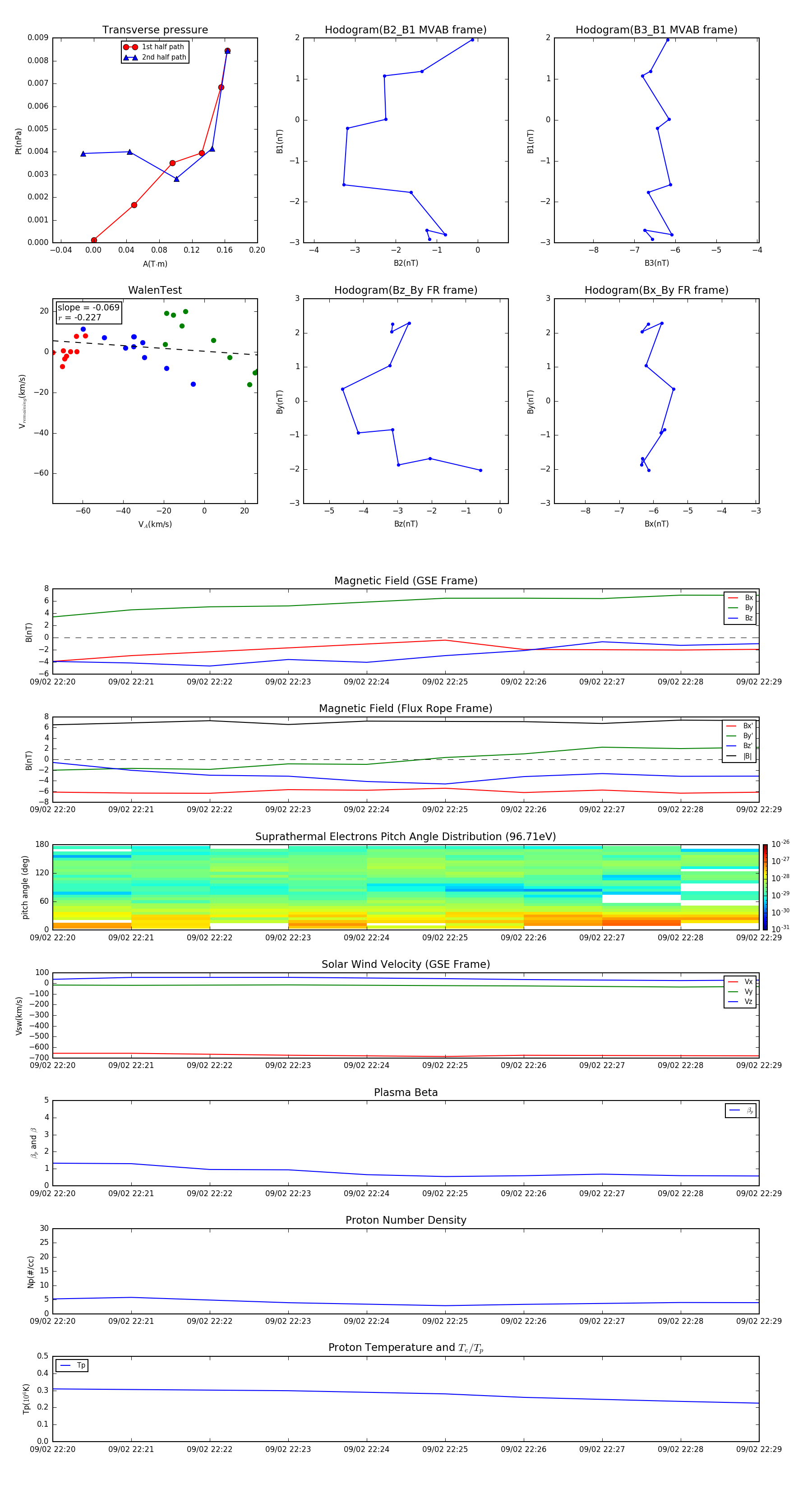Select '|B|' entry in flux rope legend
This screenshot has width=812, height=1489.
tap(739, 756)
